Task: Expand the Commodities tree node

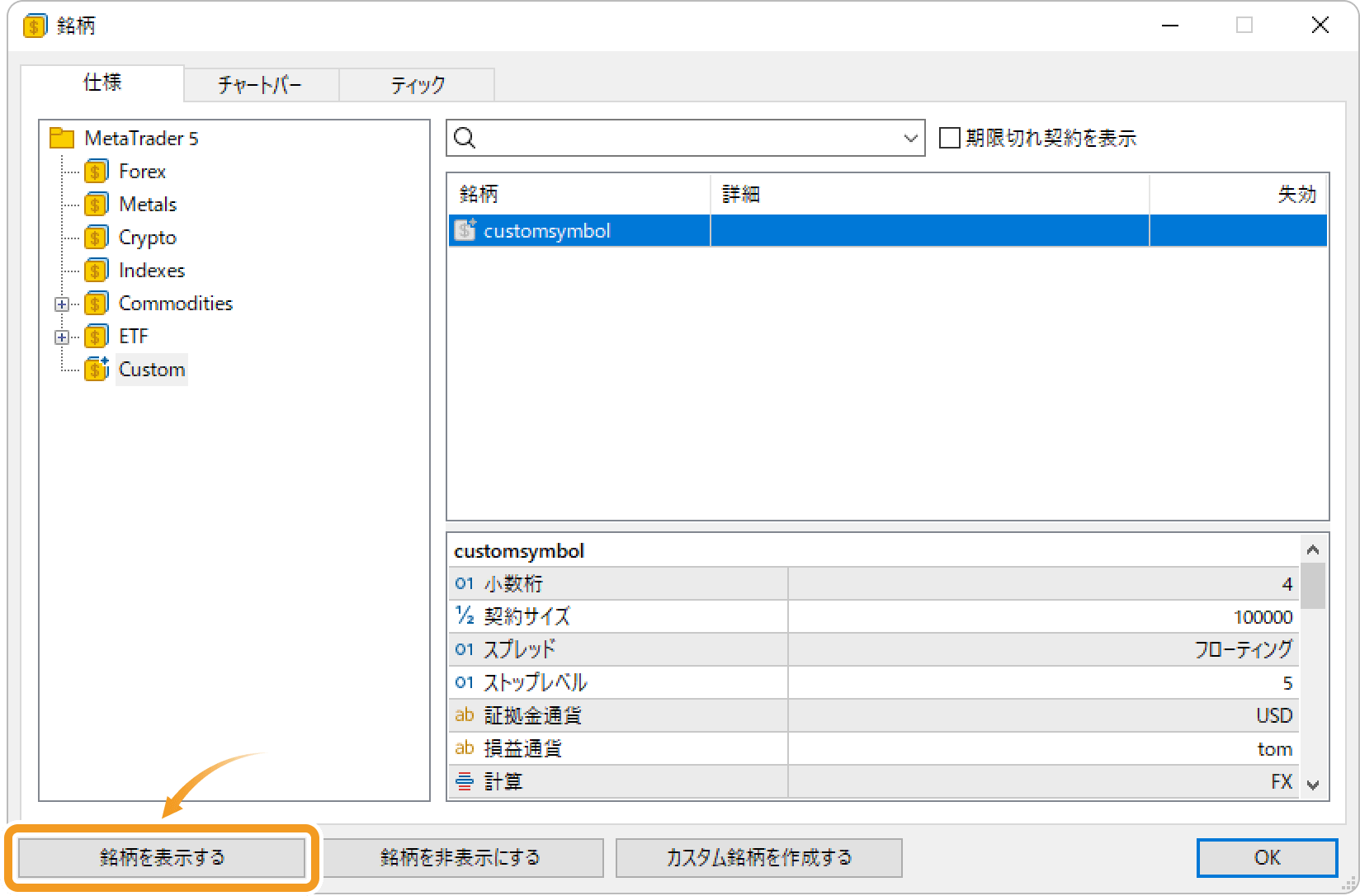Action: pyautogui.click(x=62, y=304)
